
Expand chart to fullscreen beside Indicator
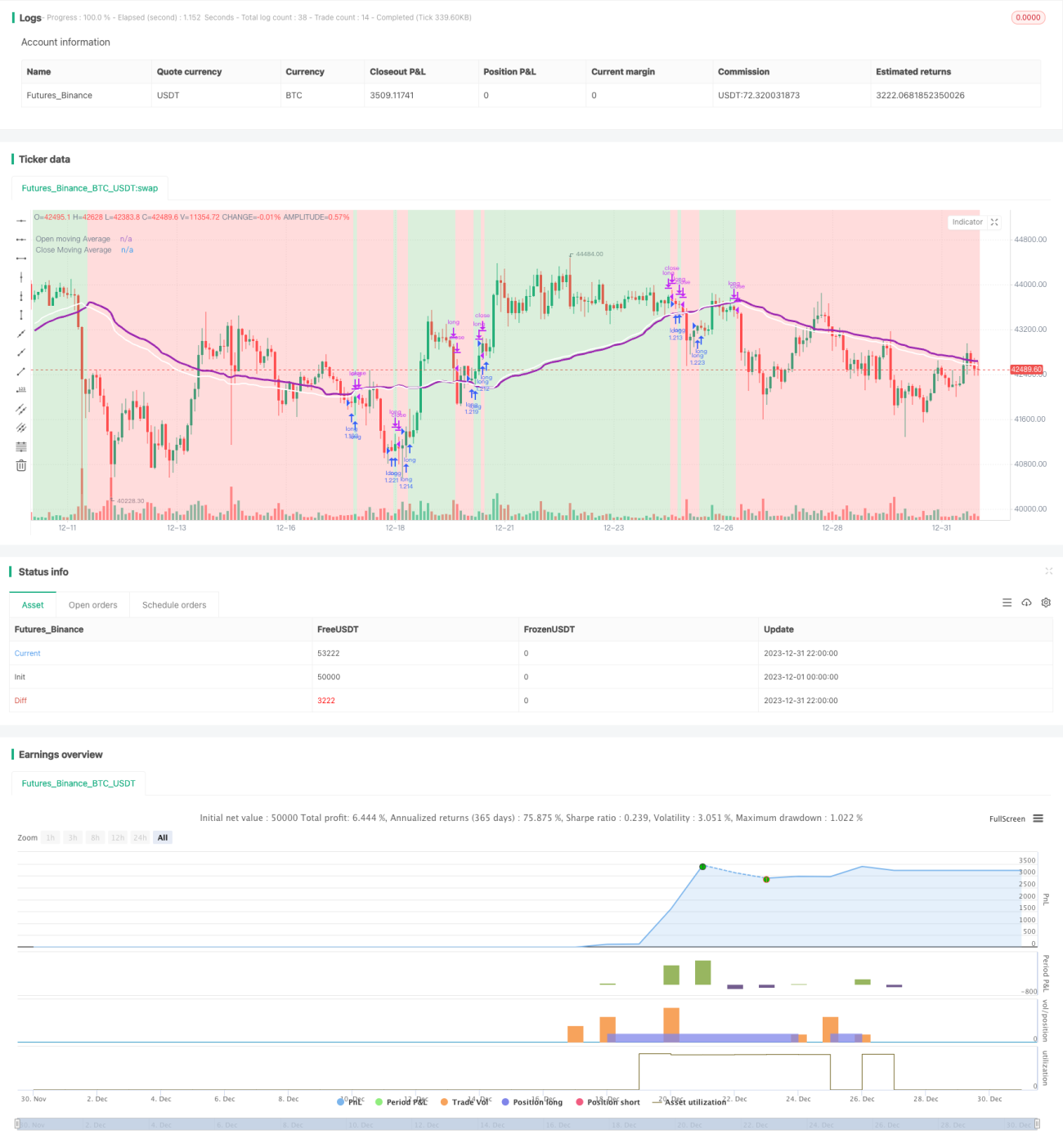click(994, 222)
